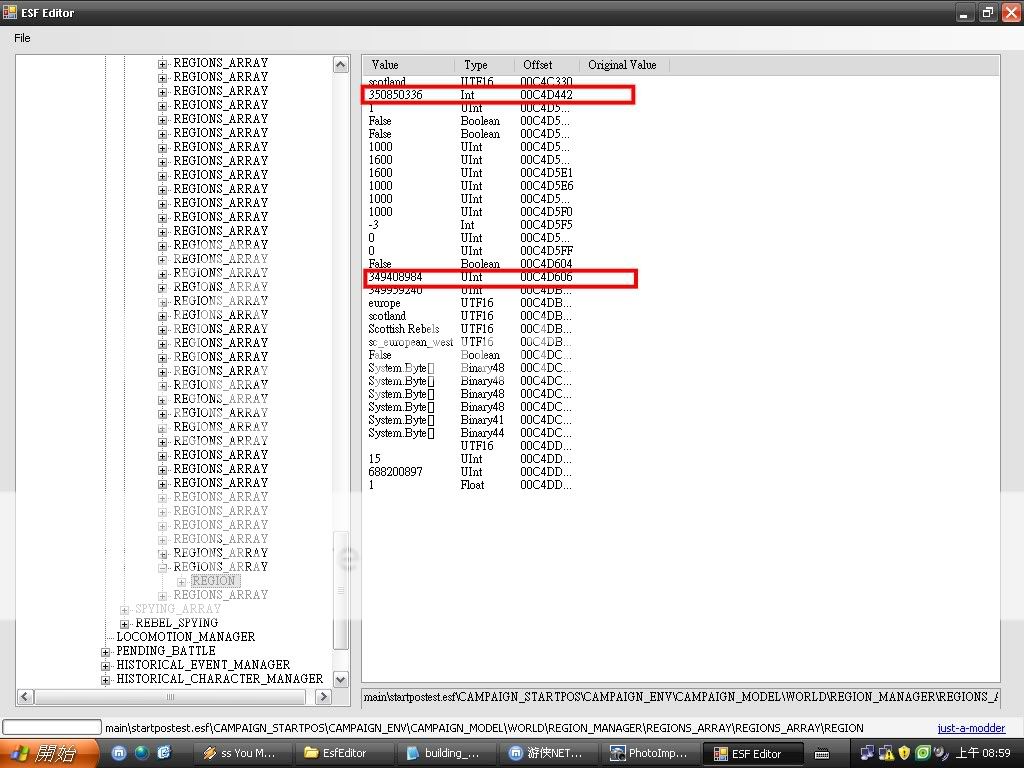Click the tree horizontal scrollbar thumb

170,696
